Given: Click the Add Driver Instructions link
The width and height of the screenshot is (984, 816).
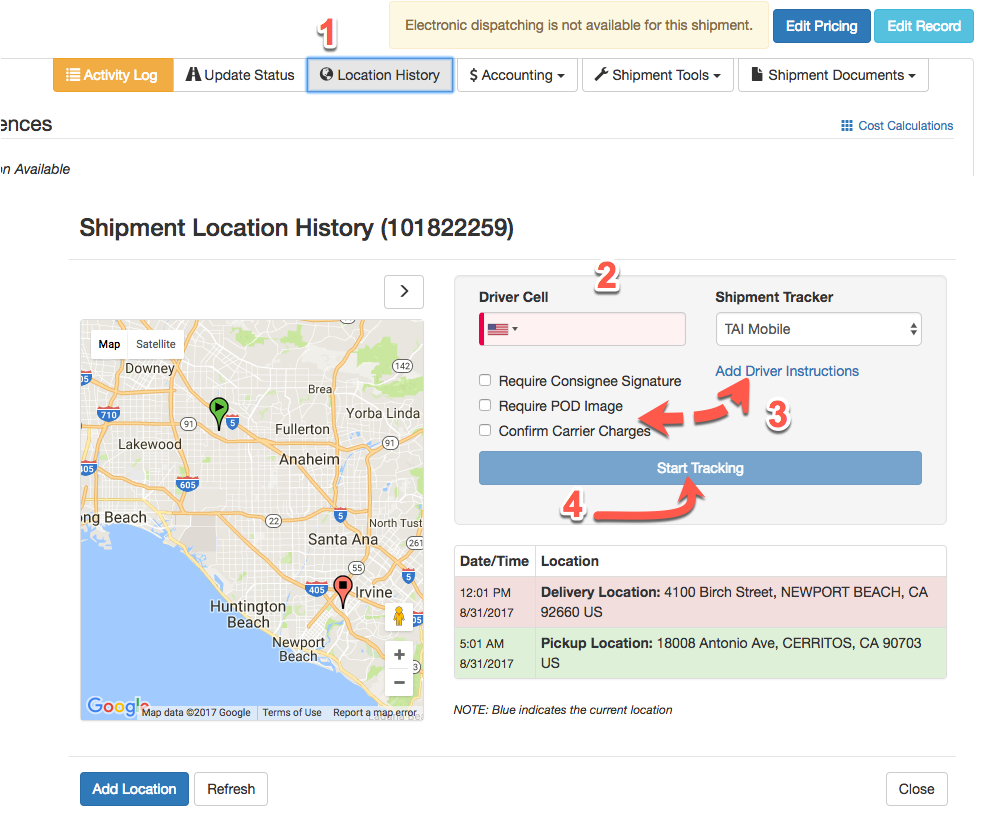Looking at the screenshot, I should click(786, 371).
